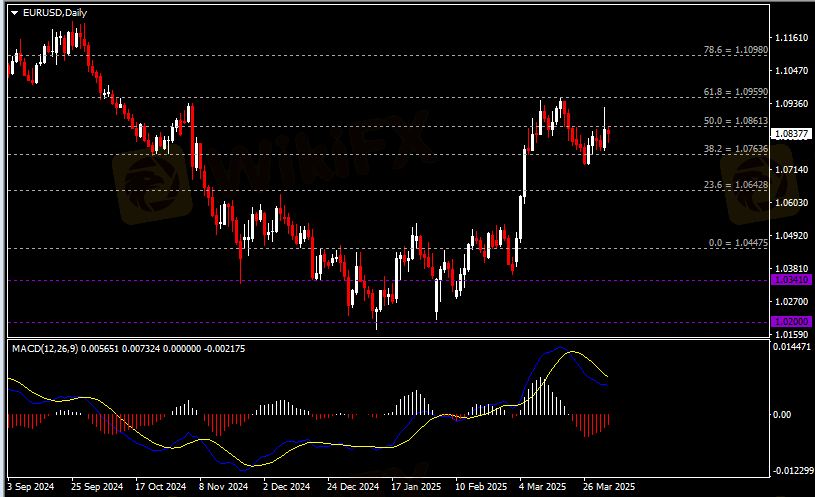Click the 2 Dec 2024 date label
The height and width of the screenshot is (497, 815).
(286, 487)
